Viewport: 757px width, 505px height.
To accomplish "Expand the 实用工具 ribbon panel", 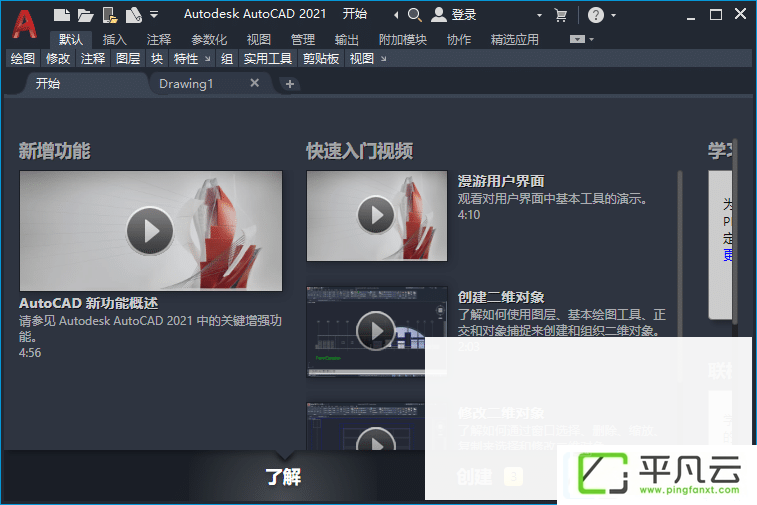I will pos(268,59).
